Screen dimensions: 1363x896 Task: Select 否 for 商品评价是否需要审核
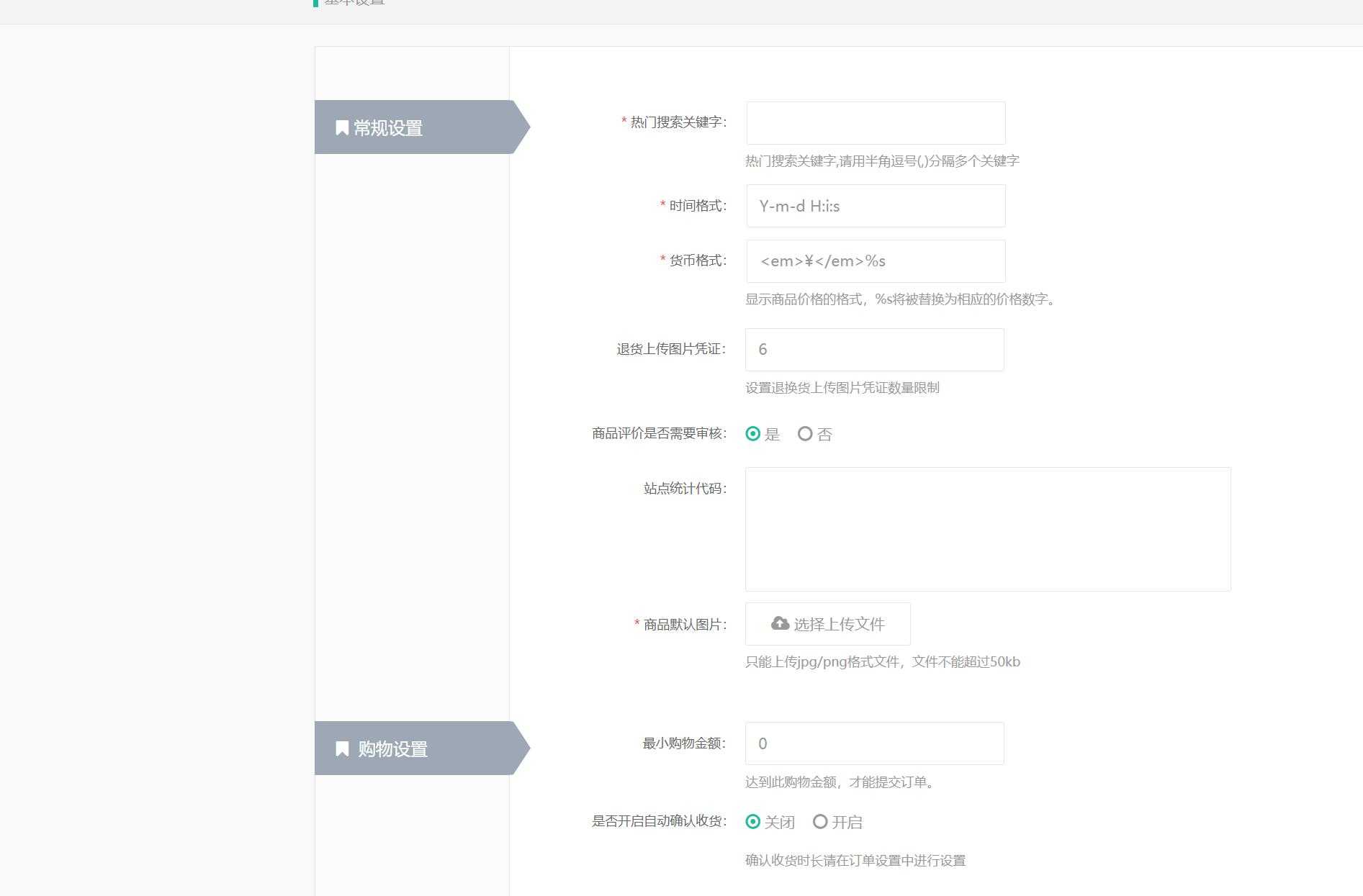tap(806, 433)
